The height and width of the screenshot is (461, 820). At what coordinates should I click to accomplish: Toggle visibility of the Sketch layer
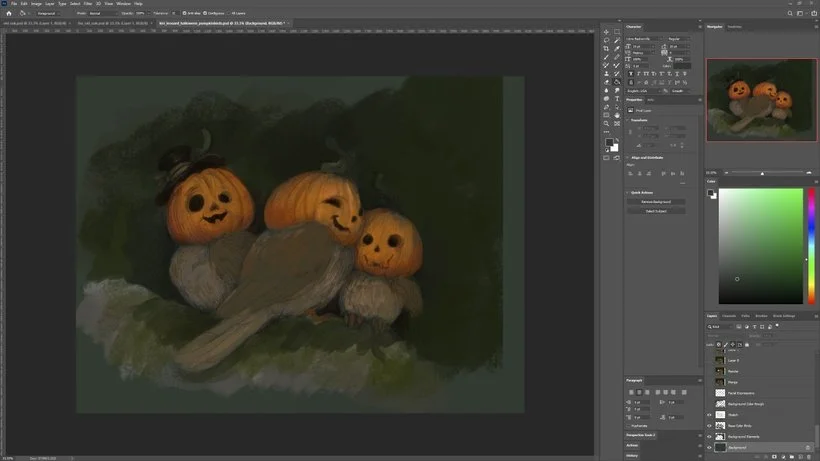tap(710, 414)
